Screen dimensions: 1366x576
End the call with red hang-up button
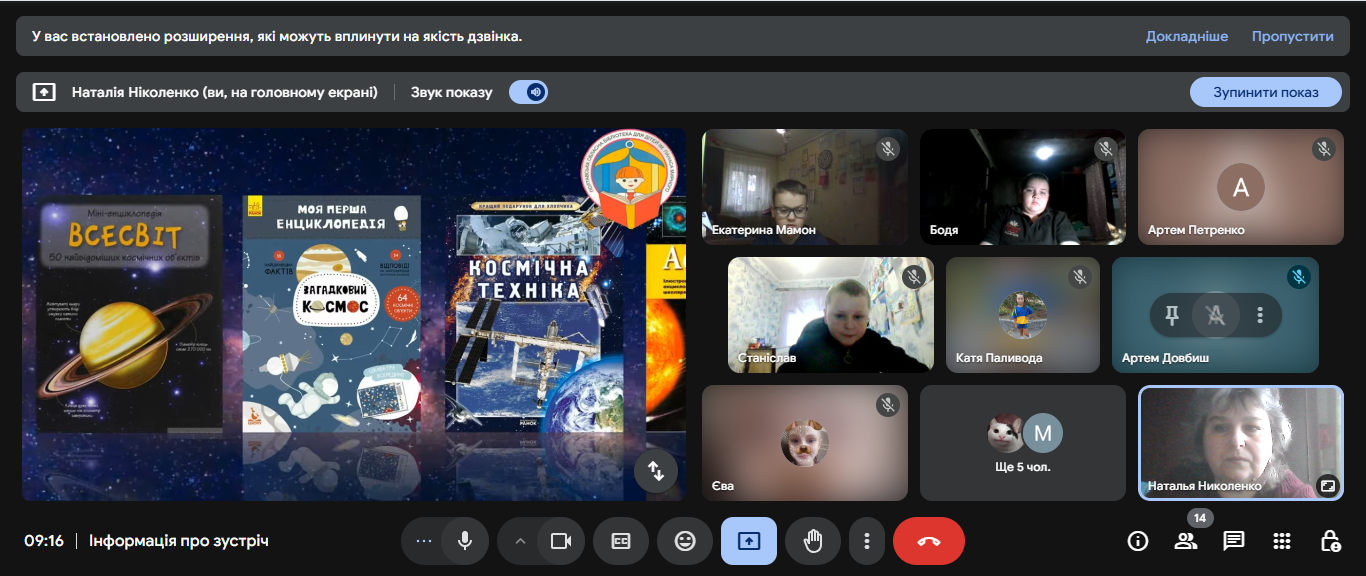tap(929, 541)
